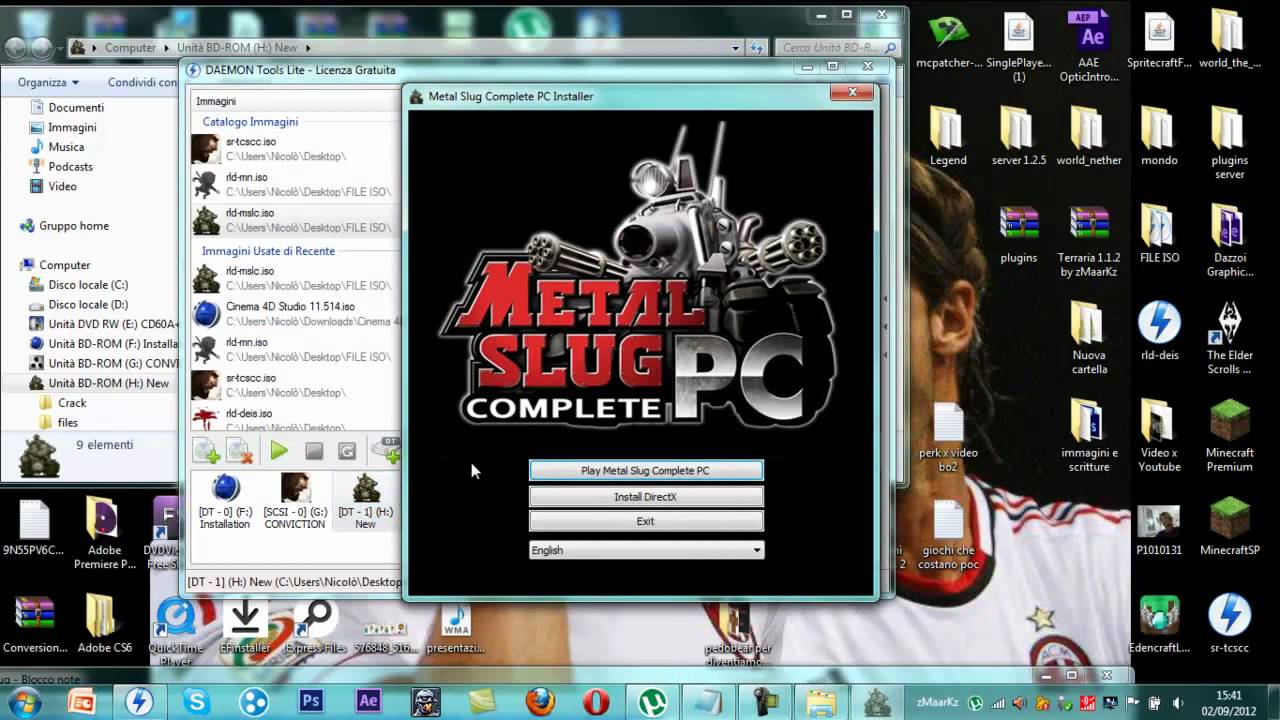Image resolution: width=1280 pixels, height=720 pixels.
Task: Select Disco locale (C:) in Explorer
Action: (88, 285)
